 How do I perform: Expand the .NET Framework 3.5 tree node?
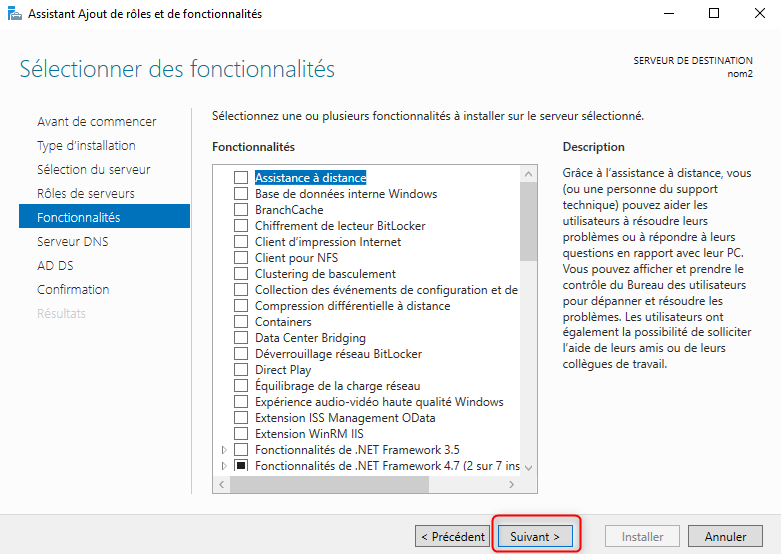tap(224, 450)
